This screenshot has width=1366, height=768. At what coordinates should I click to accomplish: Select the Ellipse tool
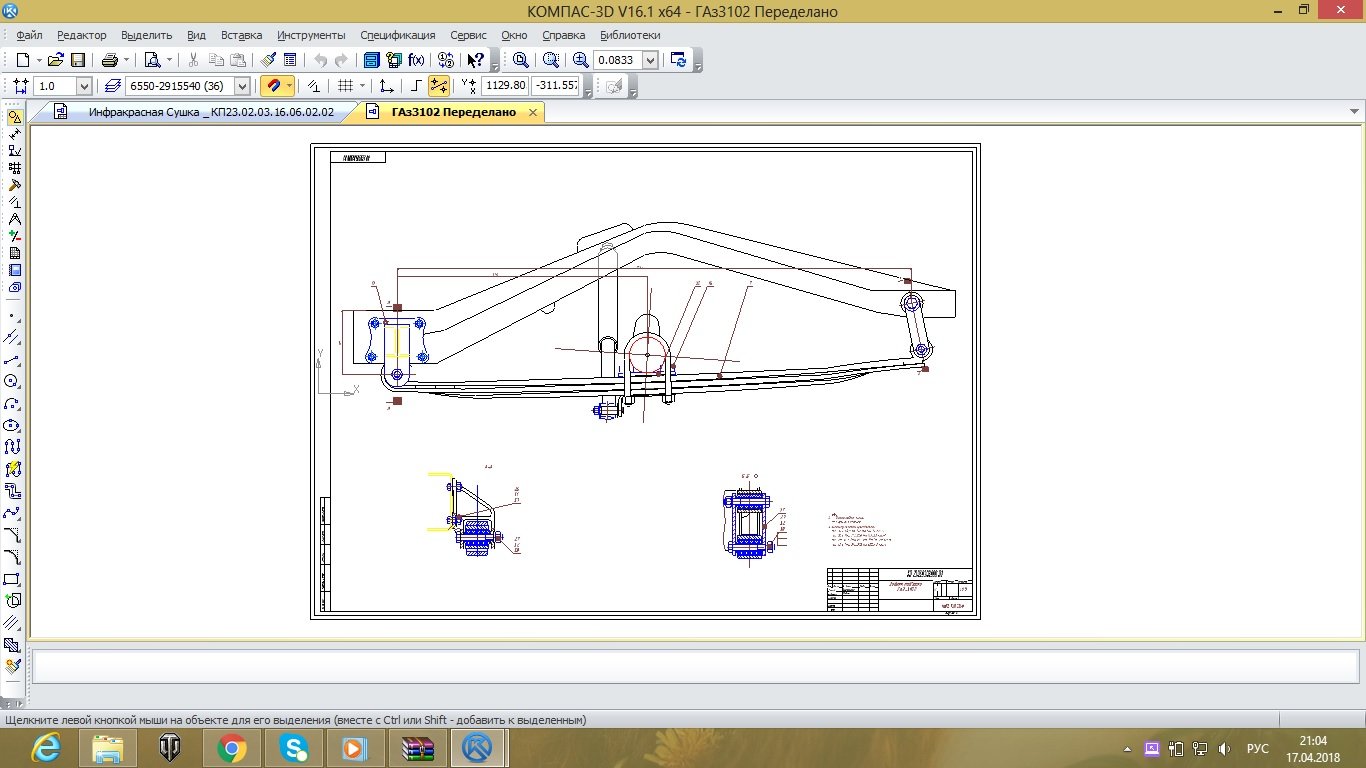pos(12,425)
